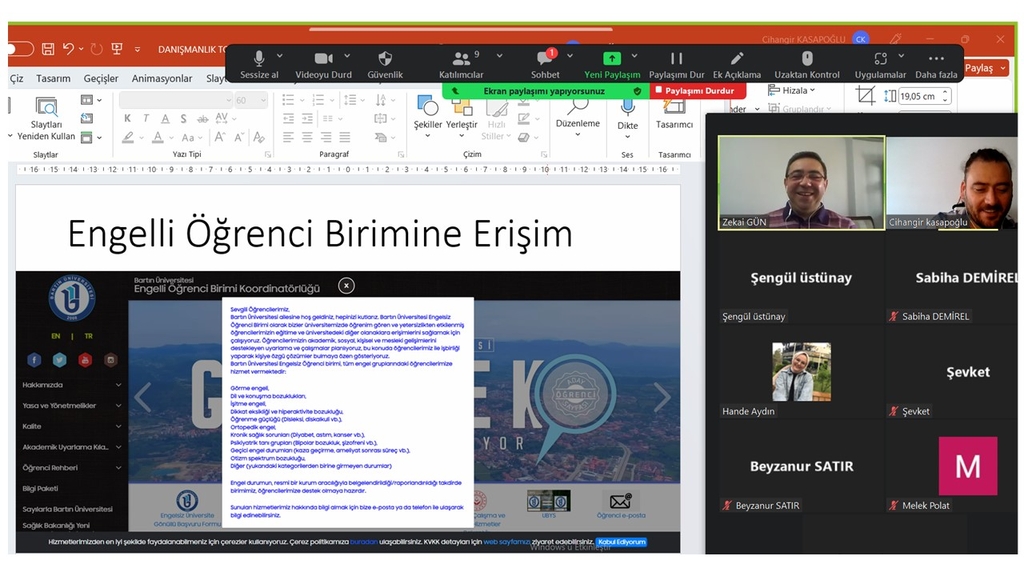This screenshot has width=1024, height=576.
Task: Stop camera via Videoyu Durdur icon
Action: click(323, 59)
